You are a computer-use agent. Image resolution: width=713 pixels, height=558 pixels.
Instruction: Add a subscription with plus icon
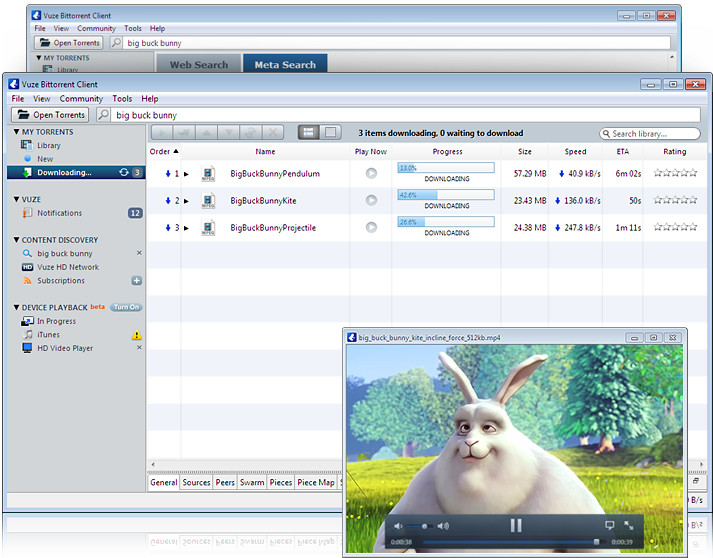tap(137, 281)
